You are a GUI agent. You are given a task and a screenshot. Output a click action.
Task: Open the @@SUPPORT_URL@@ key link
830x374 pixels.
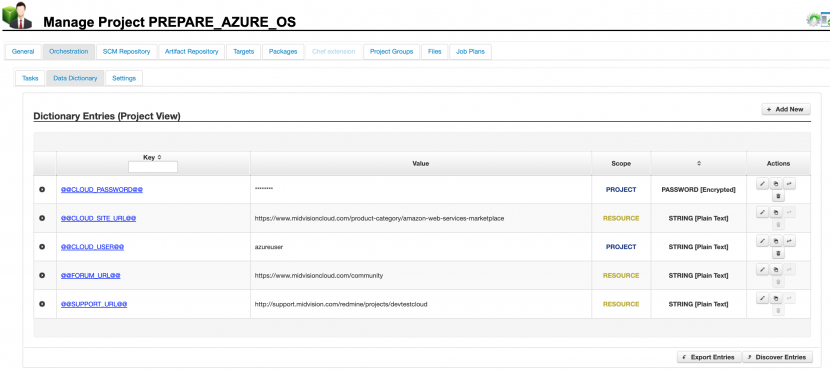pyautogui.click(x=94, y=304)
